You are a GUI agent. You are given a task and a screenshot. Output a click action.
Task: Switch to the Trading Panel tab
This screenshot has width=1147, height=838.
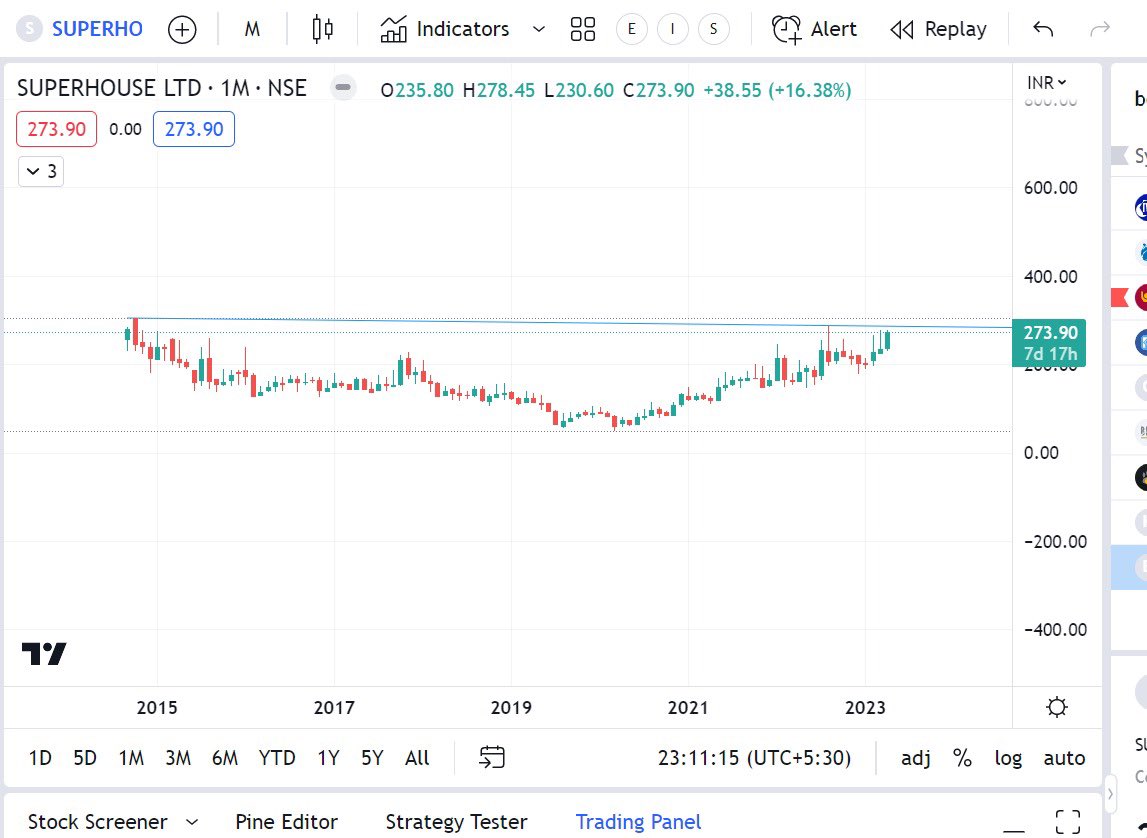(639, 822)
